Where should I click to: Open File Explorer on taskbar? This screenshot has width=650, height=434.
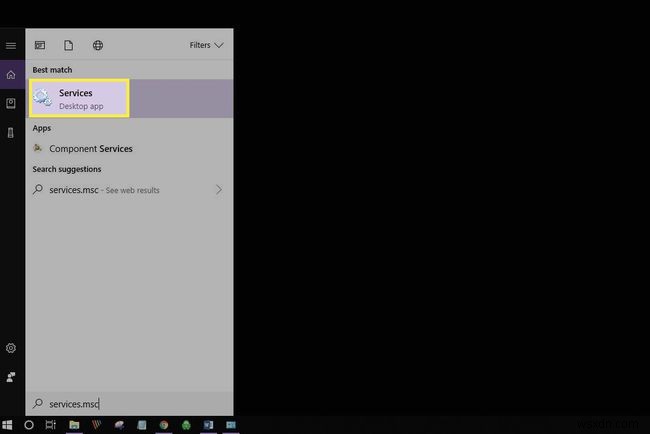click(74, 425)
